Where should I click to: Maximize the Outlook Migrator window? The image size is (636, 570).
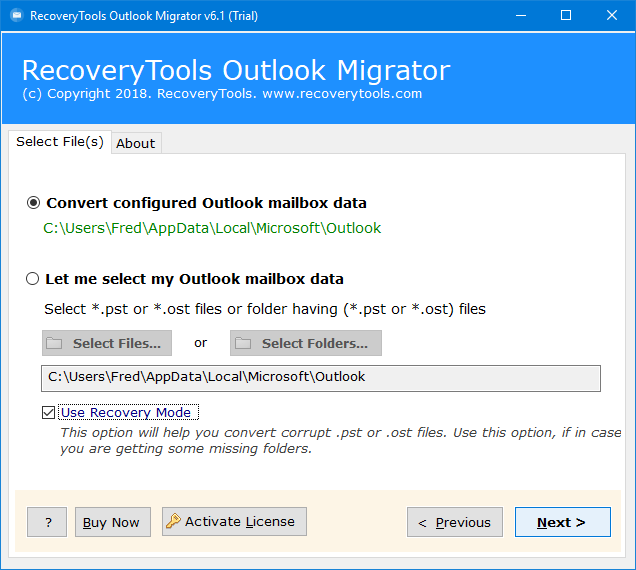566,15
